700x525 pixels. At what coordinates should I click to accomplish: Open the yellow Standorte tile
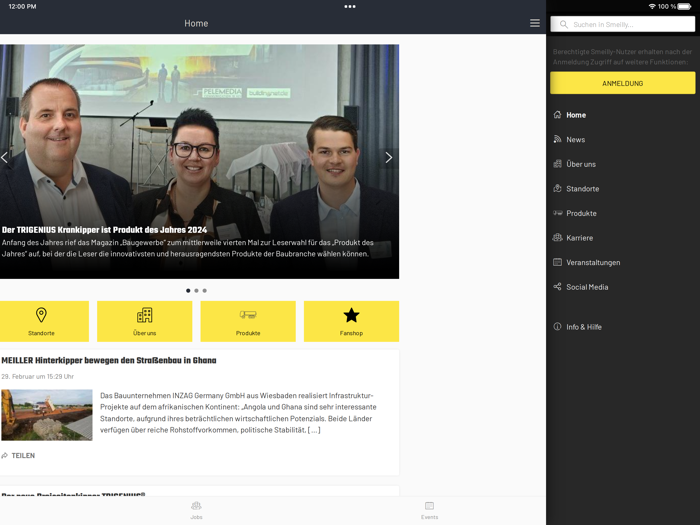pos(43,321)
